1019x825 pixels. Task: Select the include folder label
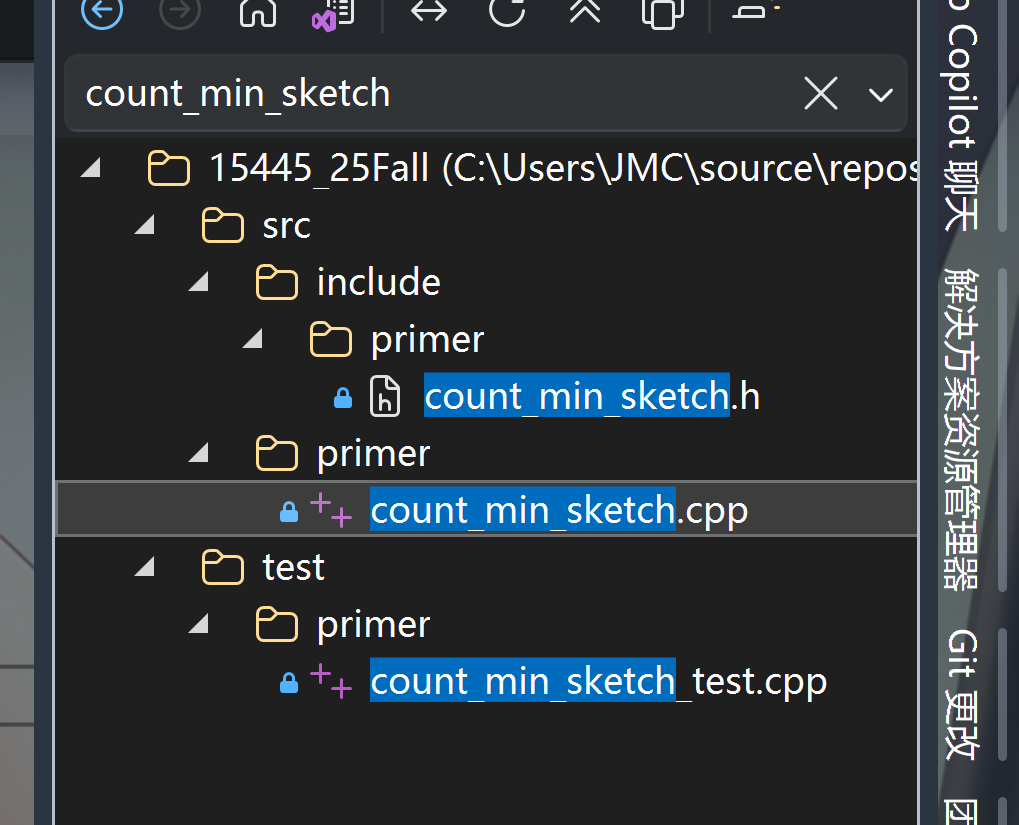click(x=379, y=282)
